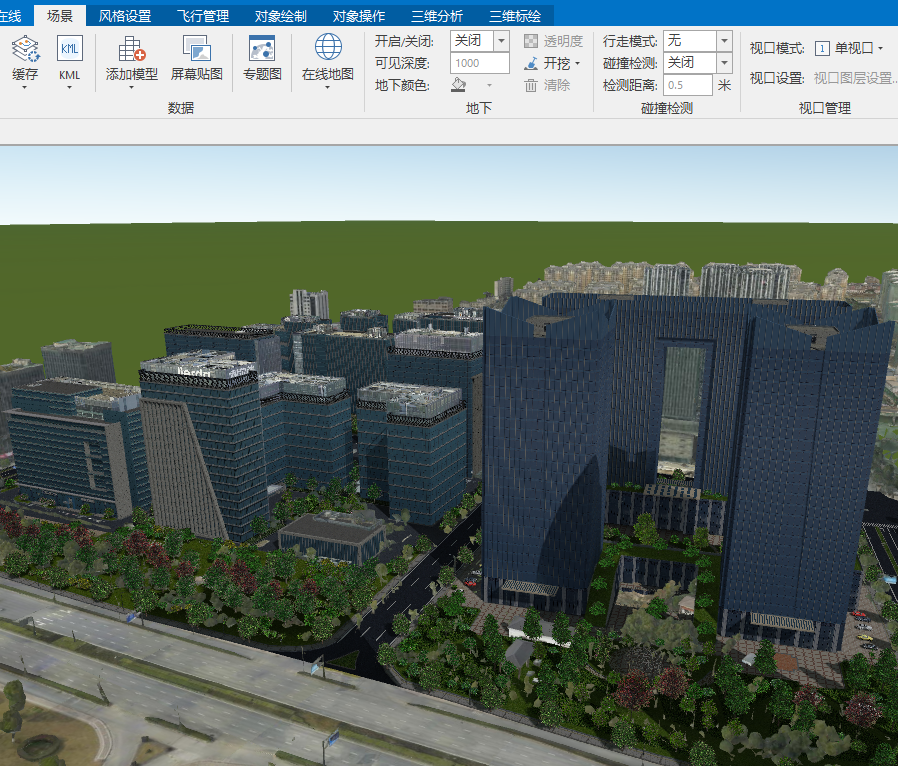Screen dimensions: 898x766
Task: Pick the 地下颜色 underground color swatch
Action: 459,85
